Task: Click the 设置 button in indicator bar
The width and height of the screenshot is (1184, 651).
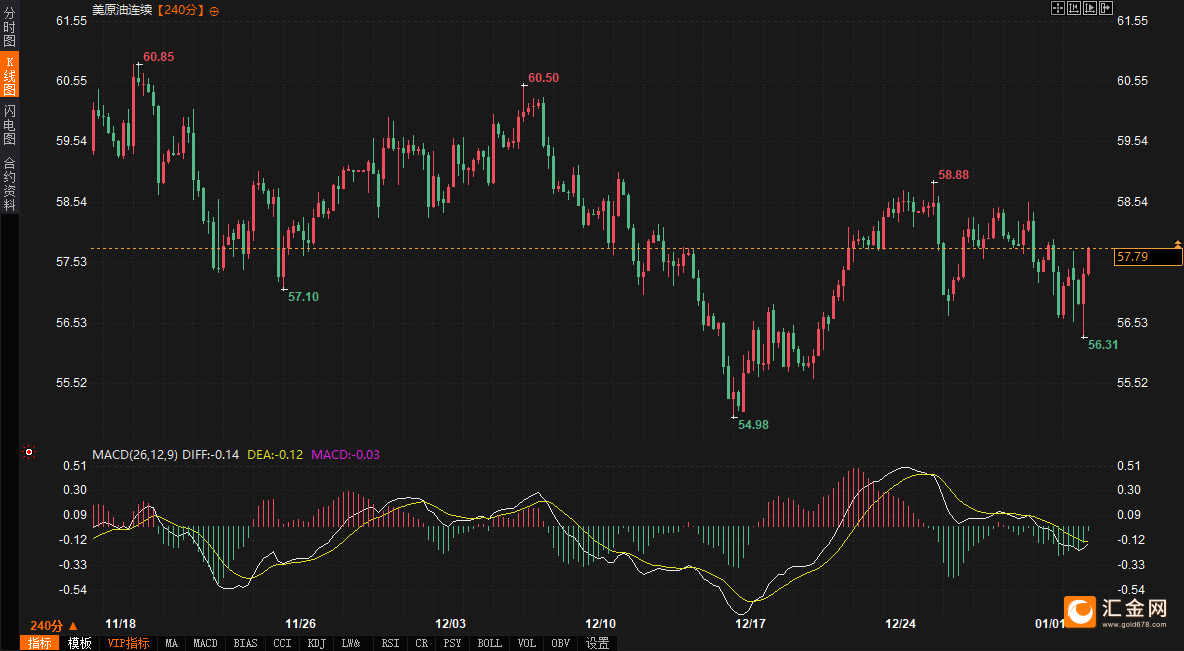Action: pyautogui.click(x=598, y=643)
